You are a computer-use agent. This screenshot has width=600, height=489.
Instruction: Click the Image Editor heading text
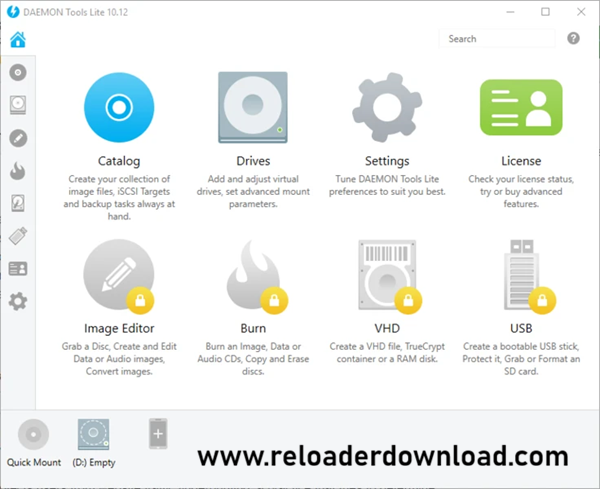119,328
